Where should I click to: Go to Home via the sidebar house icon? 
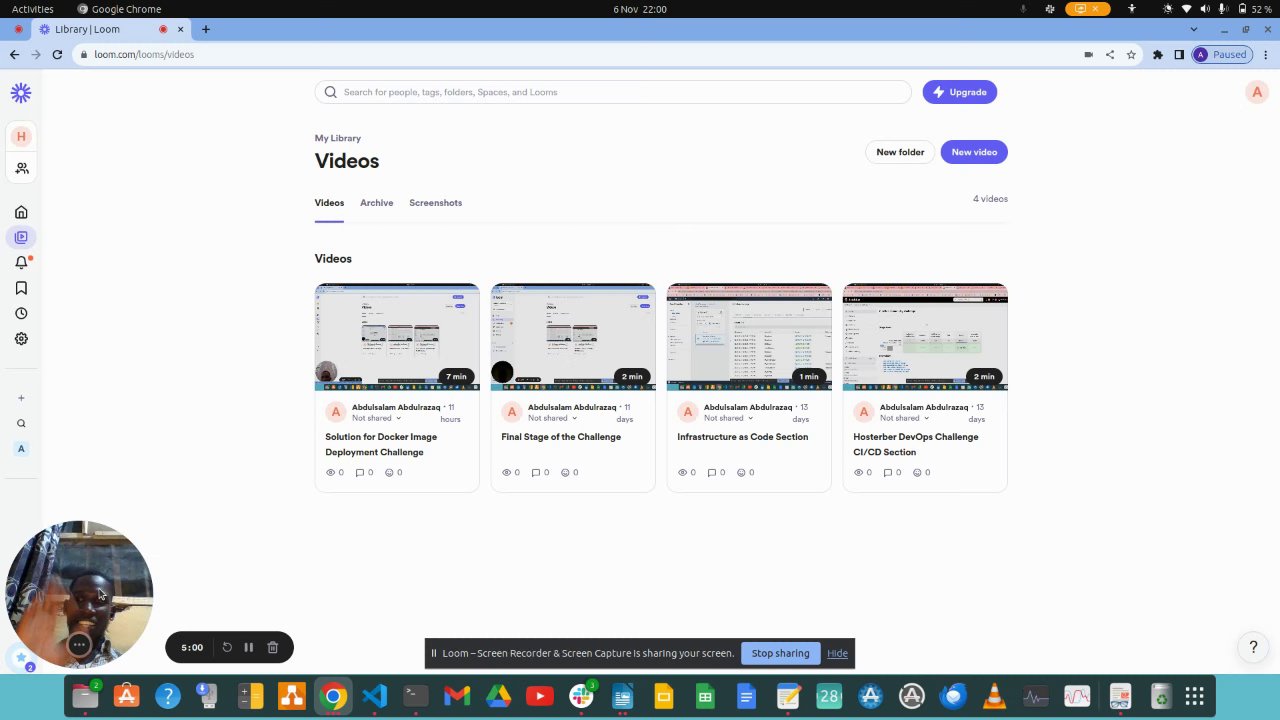pos(21,212)
